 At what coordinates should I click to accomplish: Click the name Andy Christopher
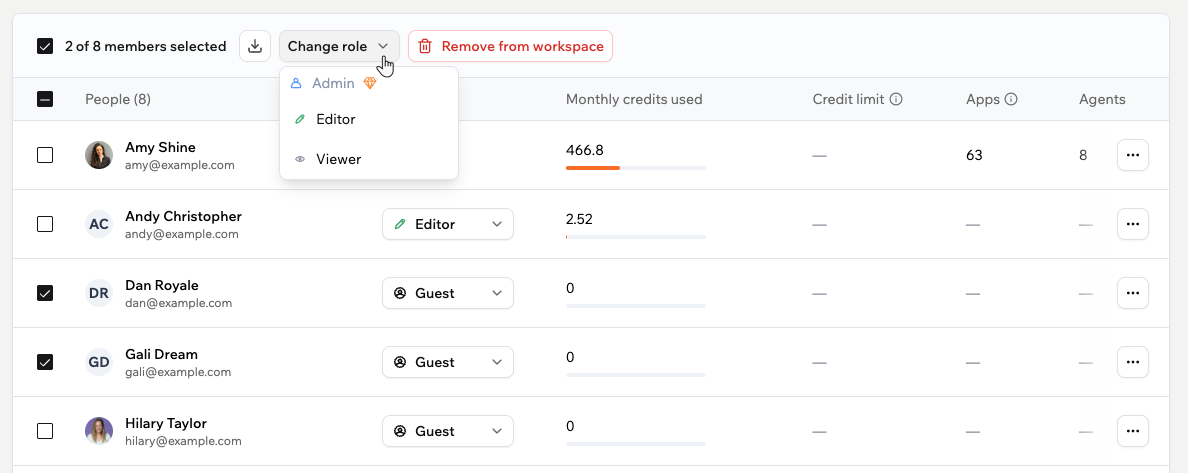pos(183,216)
